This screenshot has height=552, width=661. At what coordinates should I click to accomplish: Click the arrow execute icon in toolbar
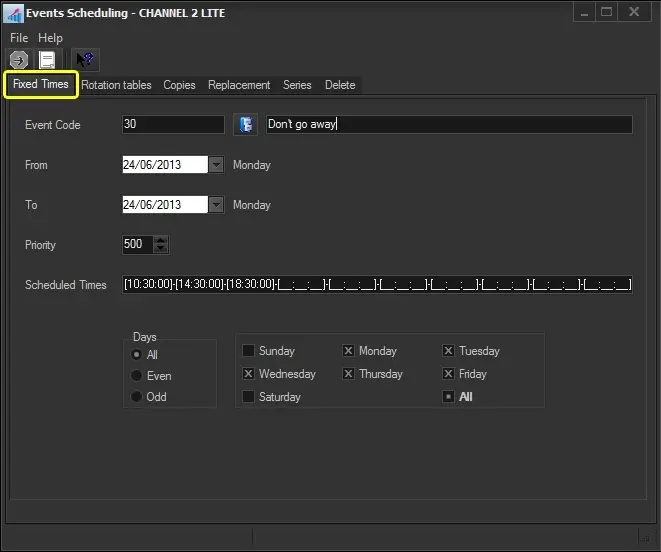pos(18,60)
